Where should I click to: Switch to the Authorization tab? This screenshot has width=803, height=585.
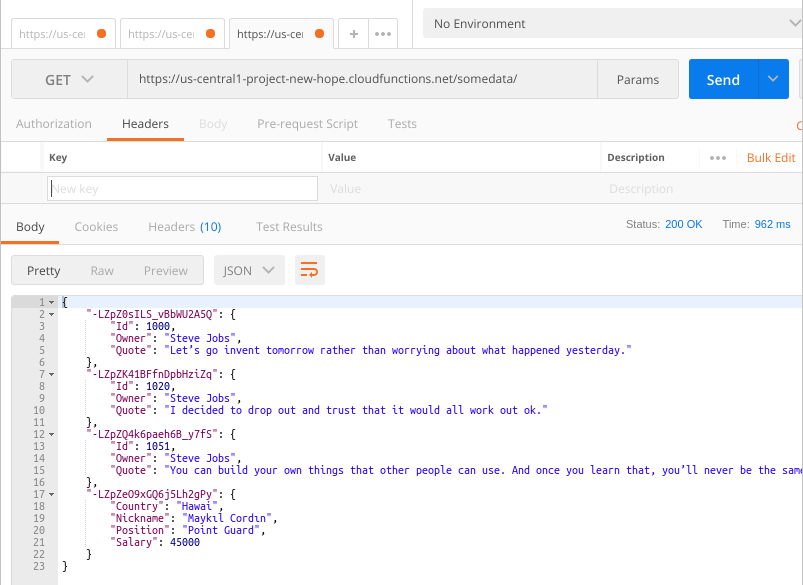(54, 124)
